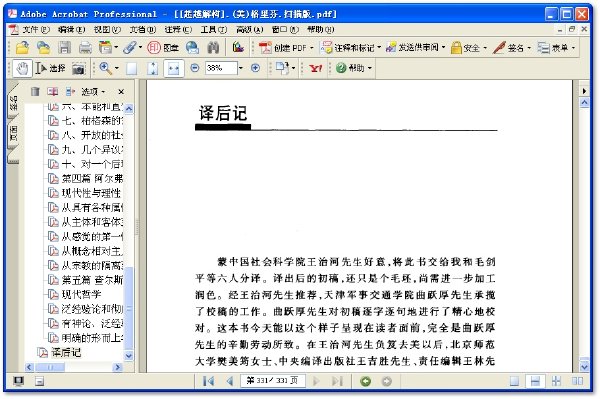Click the zoom in plus button

(x=255, y=68)
